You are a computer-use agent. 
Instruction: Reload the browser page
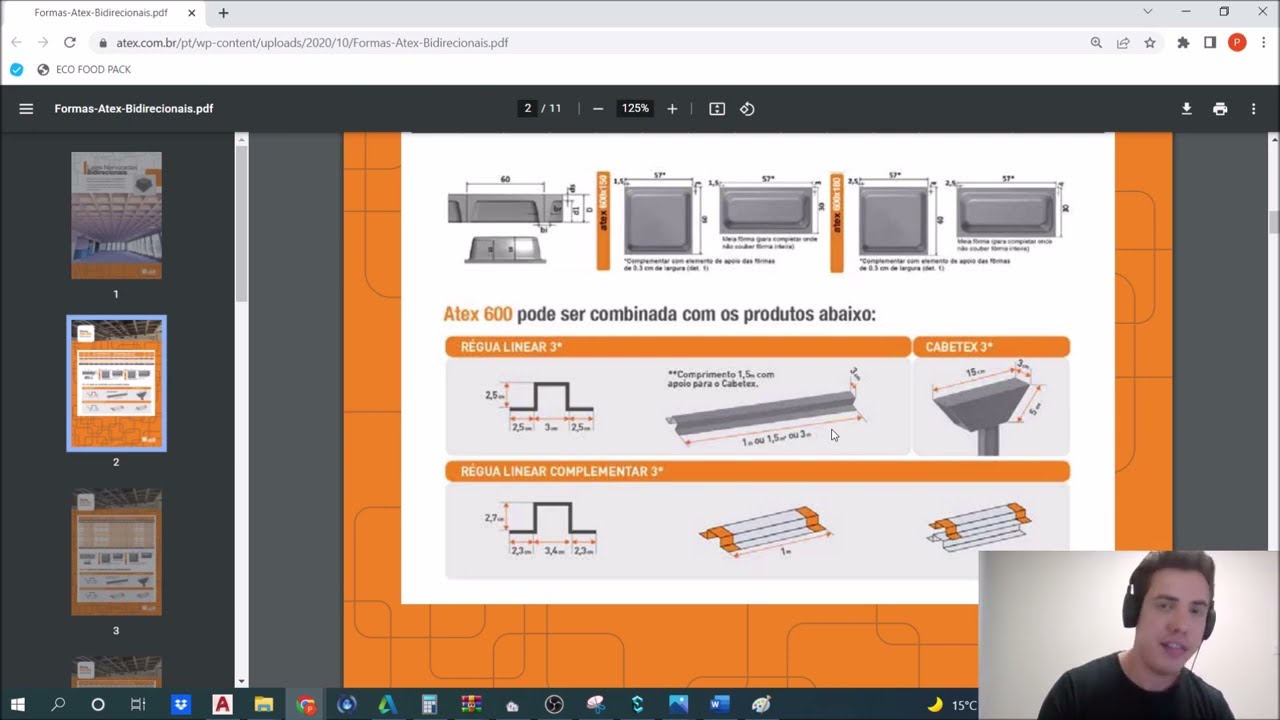(70, 43)
